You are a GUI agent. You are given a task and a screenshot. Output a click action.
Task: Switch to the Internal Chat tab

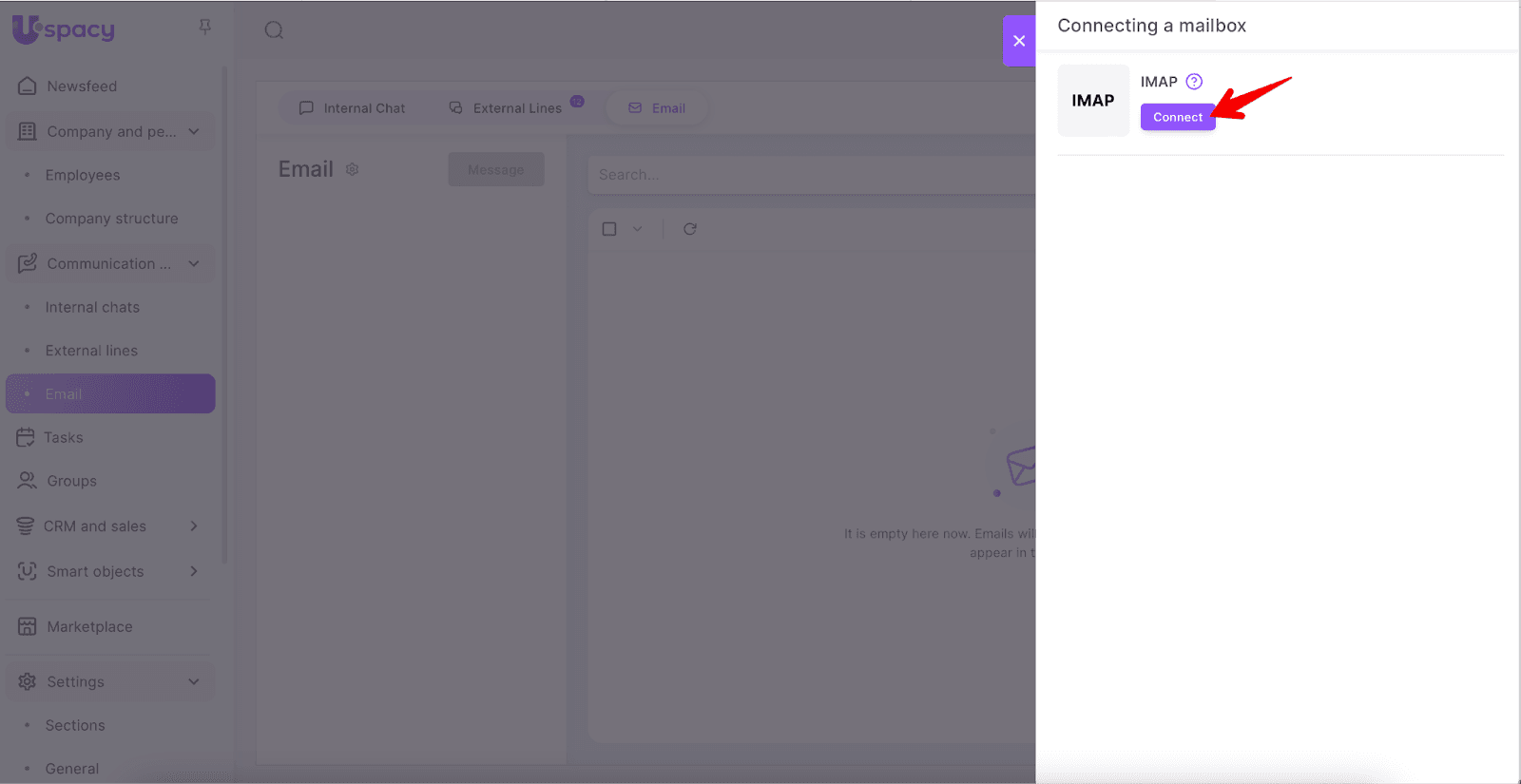tap(353, 108)
